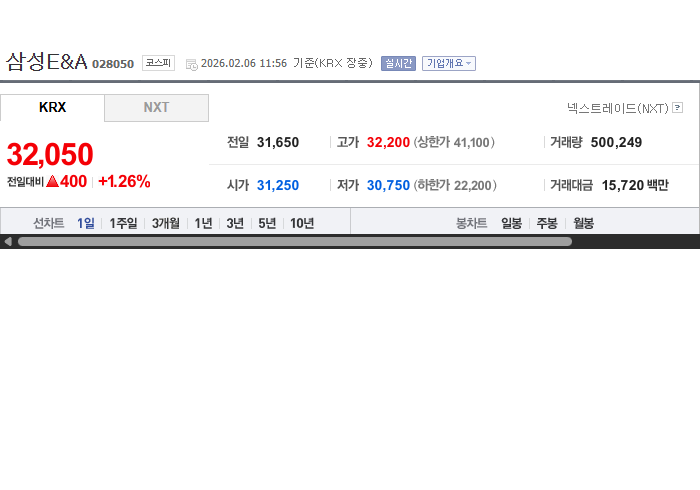This screenshot has height=490, width=700.
Task: Click the change amount 400
Action: [x=73, y=181]
